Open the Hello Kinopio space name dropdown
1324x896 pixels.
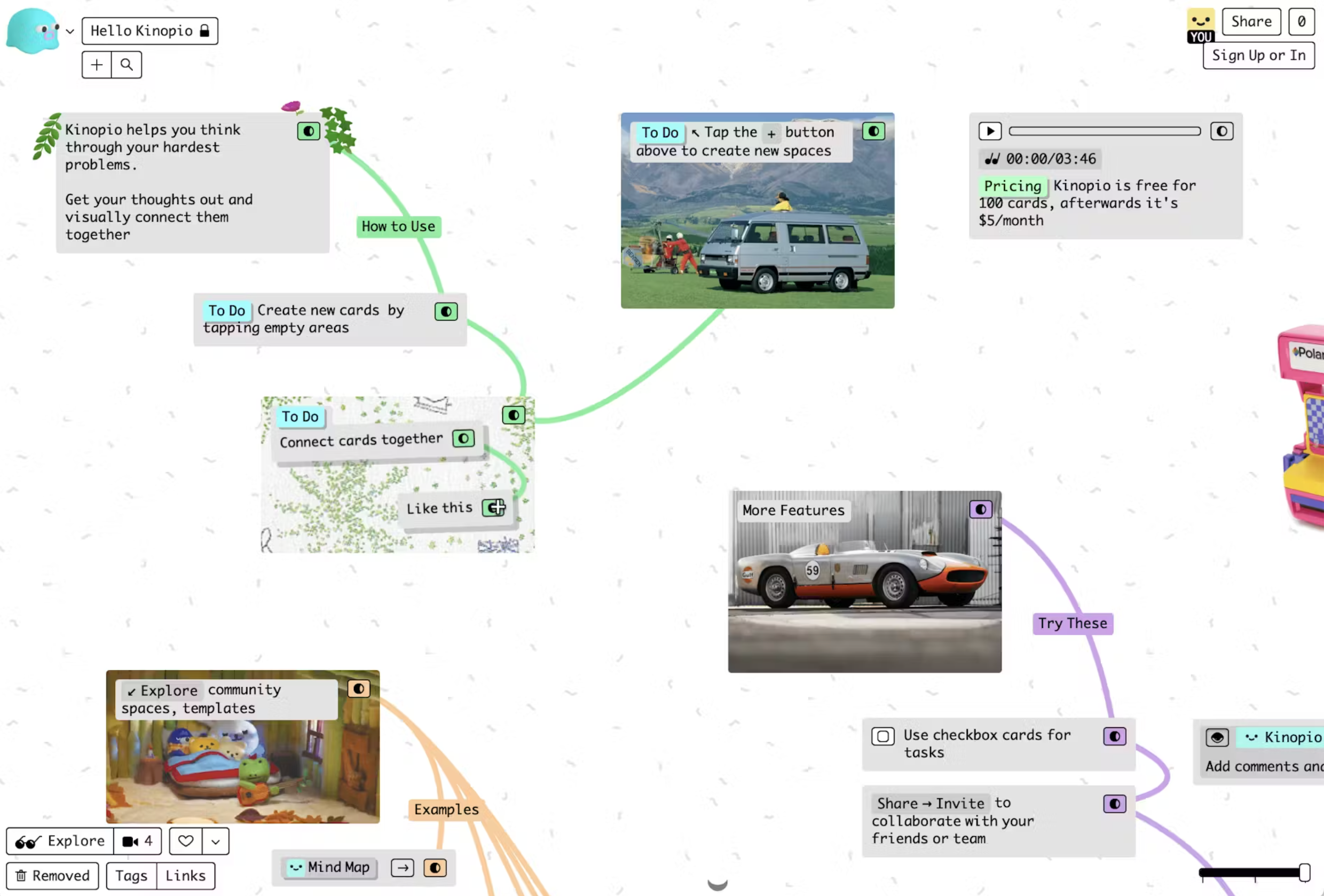point(150,31)
